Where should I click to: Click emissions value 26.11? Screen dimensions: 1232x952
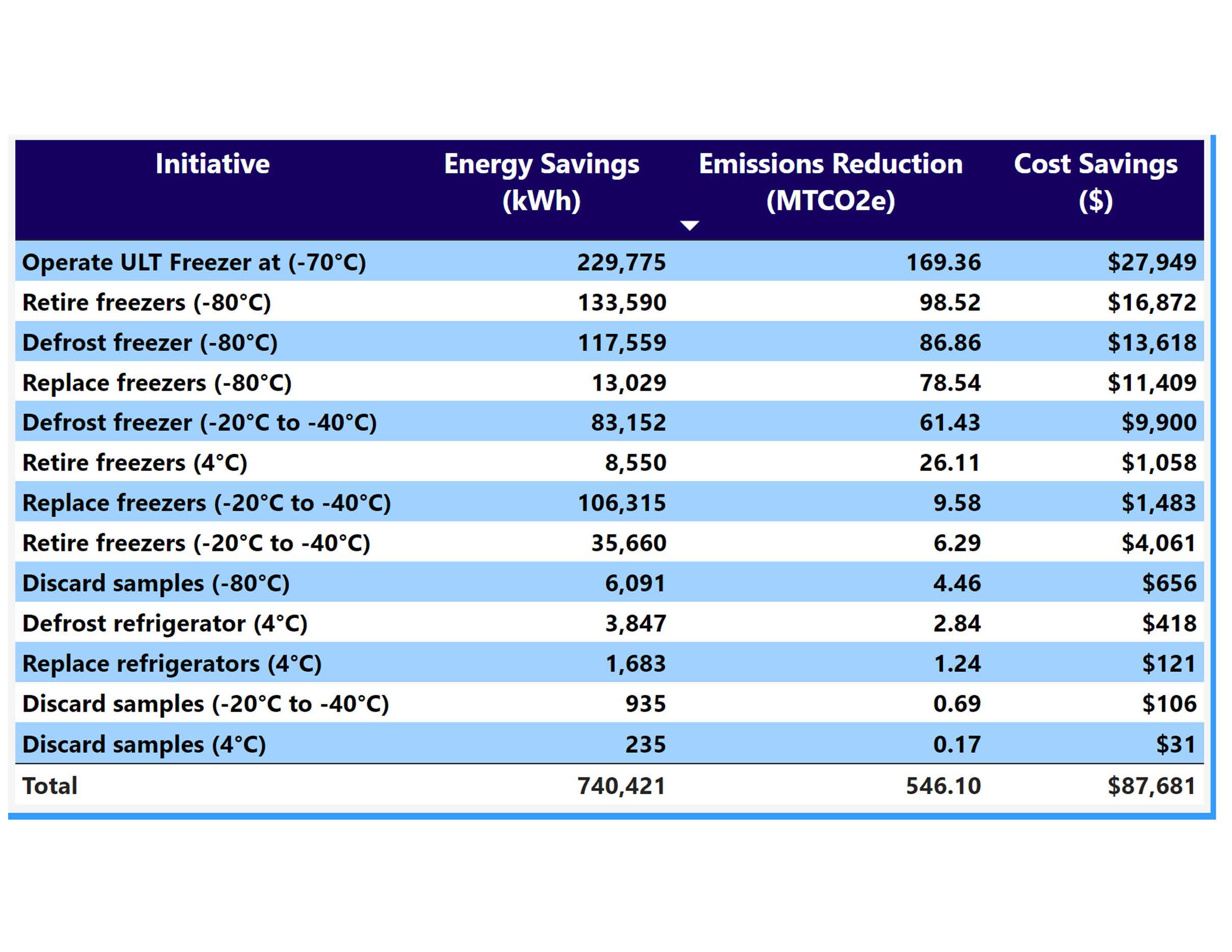(950, 463)
